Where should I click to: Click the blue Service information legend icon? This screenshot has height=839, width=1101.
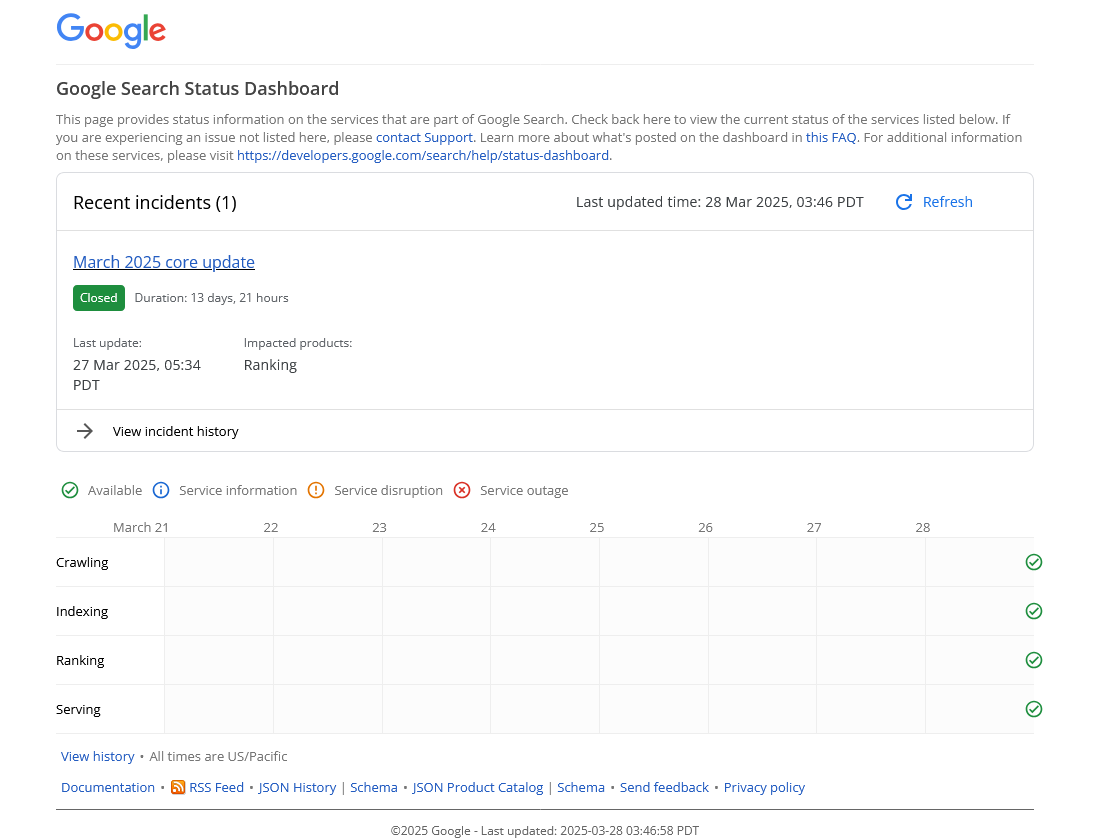tap(161, 490)
